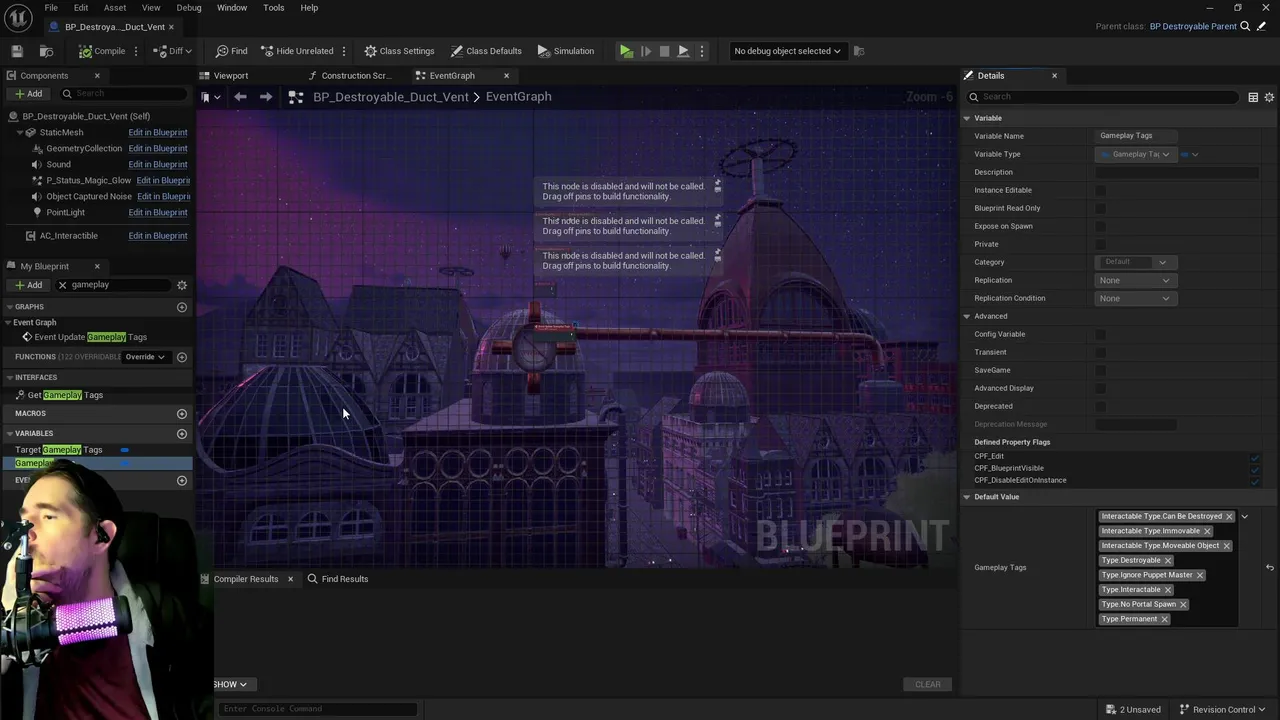This screenshot has width=1280, height=720.
Task: Toggle SaveGame checkbox
Action: tap(1101, 370)
